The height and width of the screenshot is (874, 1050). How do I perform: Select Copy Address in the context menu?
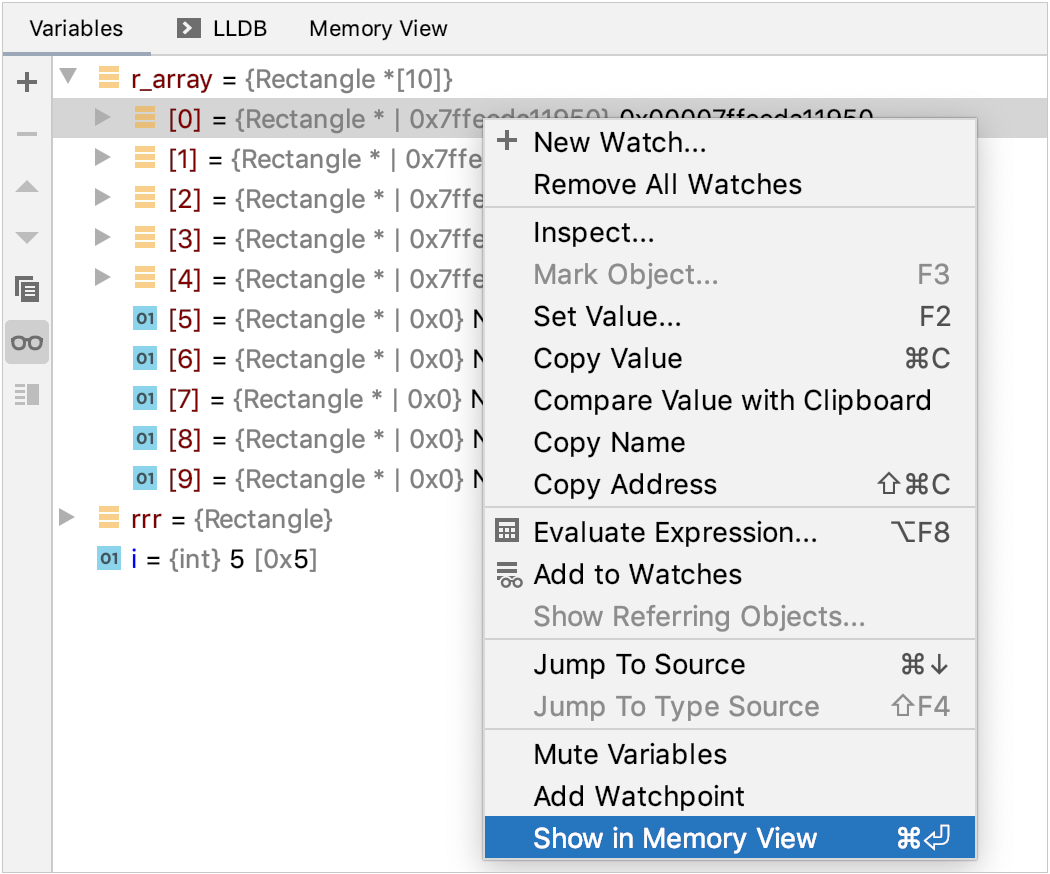coord(625,484)
